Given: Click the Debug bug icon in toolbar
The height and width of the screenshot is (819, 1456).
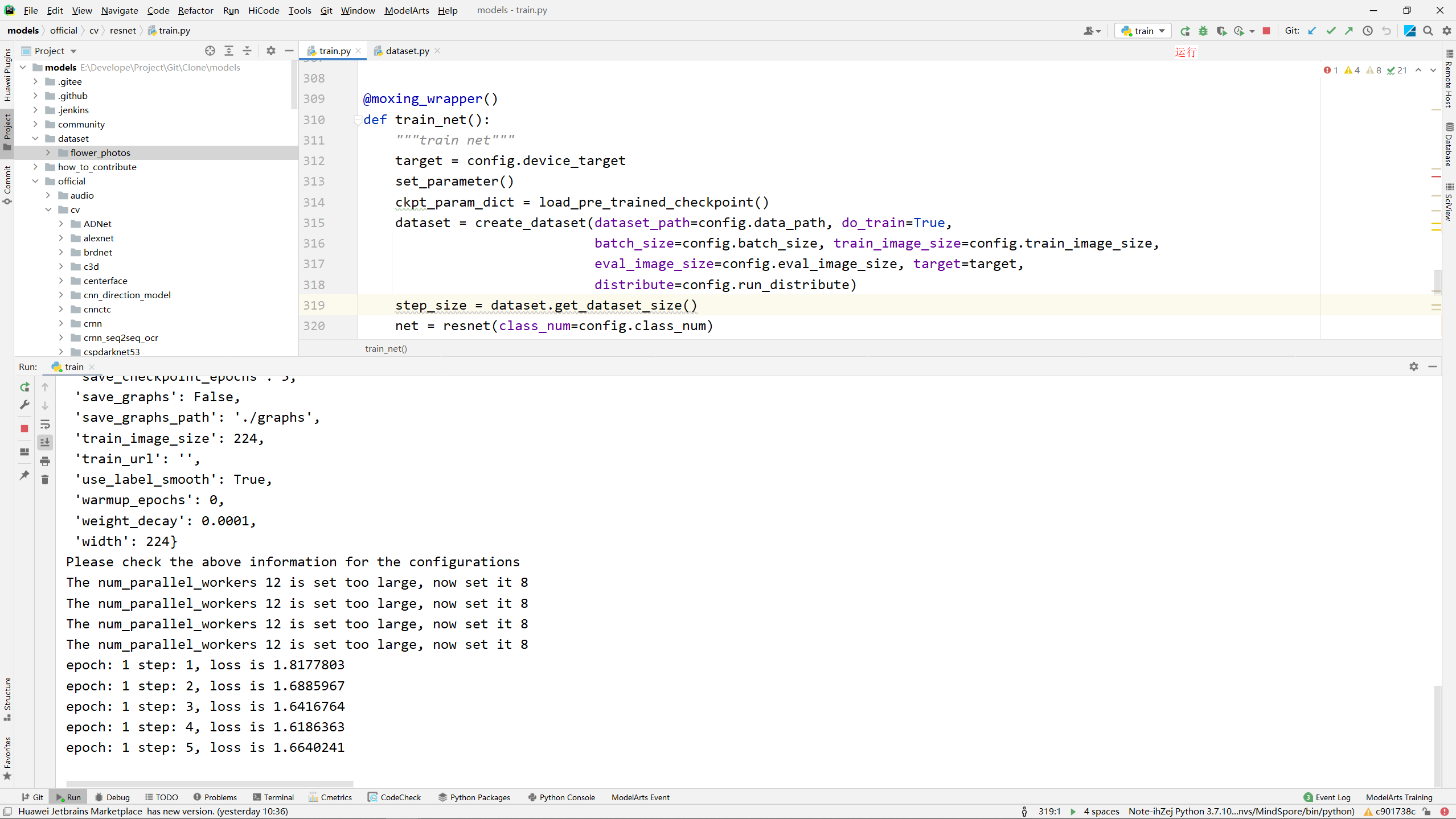Looking at the screenshot, I should point(1203,31).
